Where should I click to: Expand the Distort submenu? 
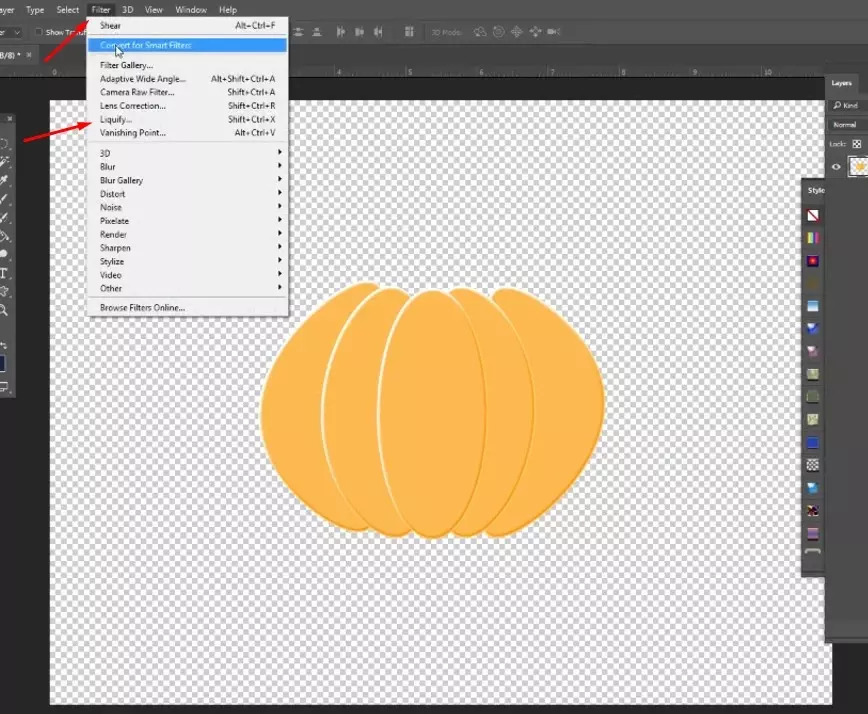click(187, 194)
